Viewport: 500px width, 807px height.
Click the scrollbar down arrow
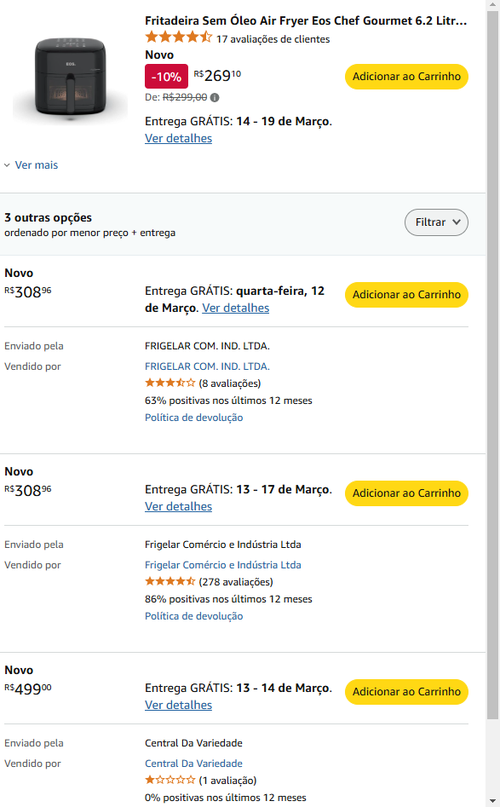(493, 802)
